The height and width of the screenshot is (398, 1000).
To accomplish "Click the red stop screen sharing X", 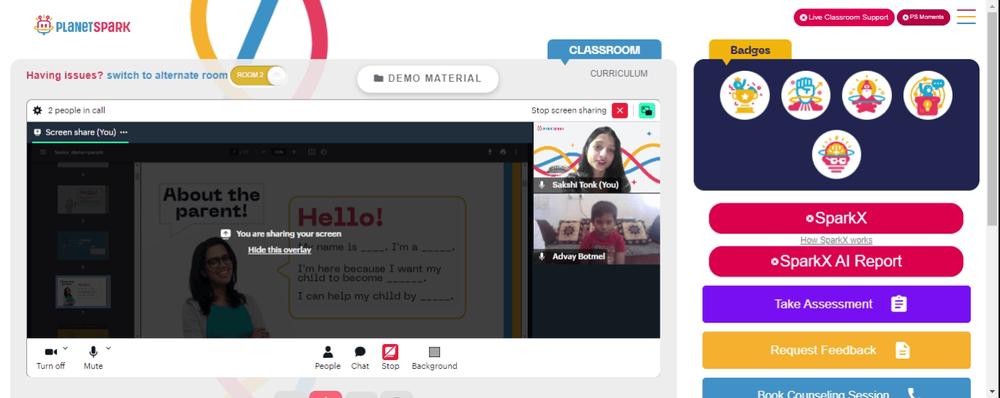I will 619,110.
